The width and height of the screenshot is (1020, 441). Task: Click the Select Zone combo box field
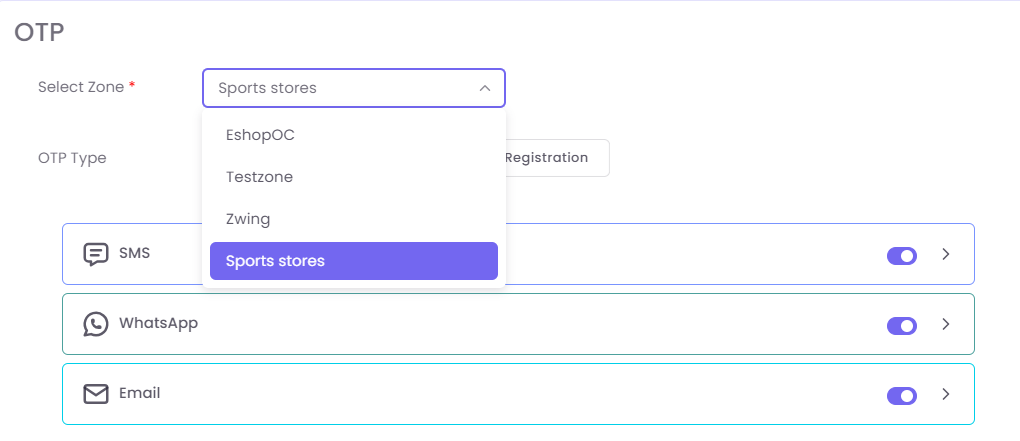tap(340, 88)
